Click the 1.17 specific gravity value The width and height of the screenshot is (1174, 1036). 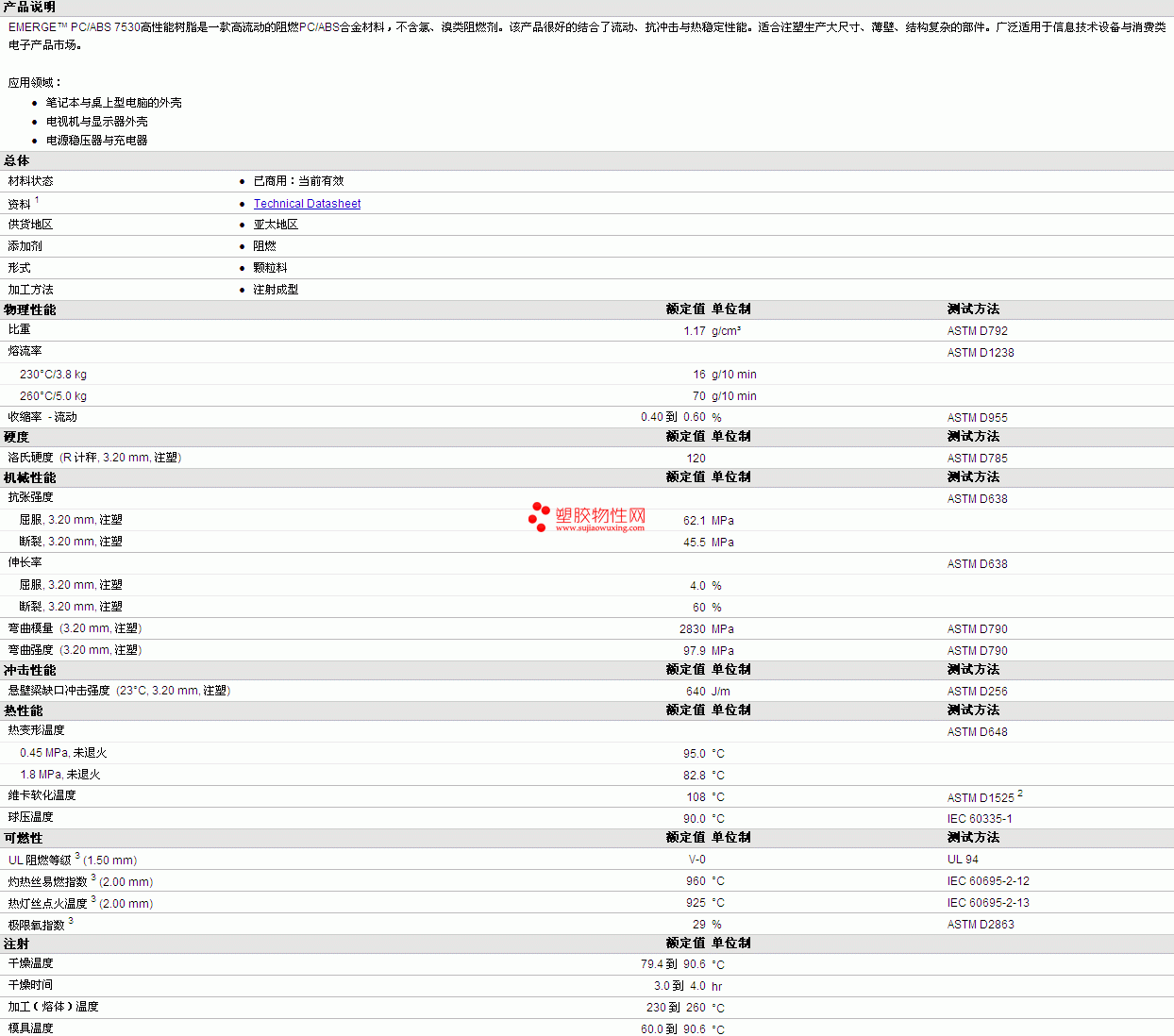pos(695,331)
